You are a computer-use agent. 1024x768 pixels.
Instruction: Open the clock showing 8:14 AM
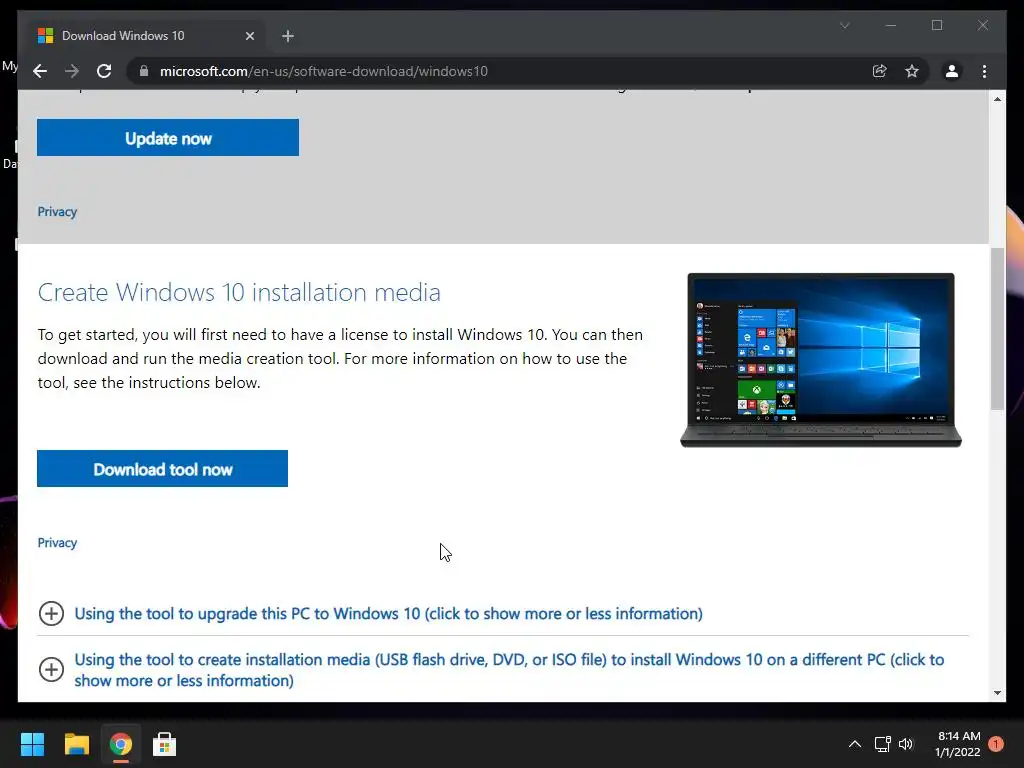[x=958, y=744]
